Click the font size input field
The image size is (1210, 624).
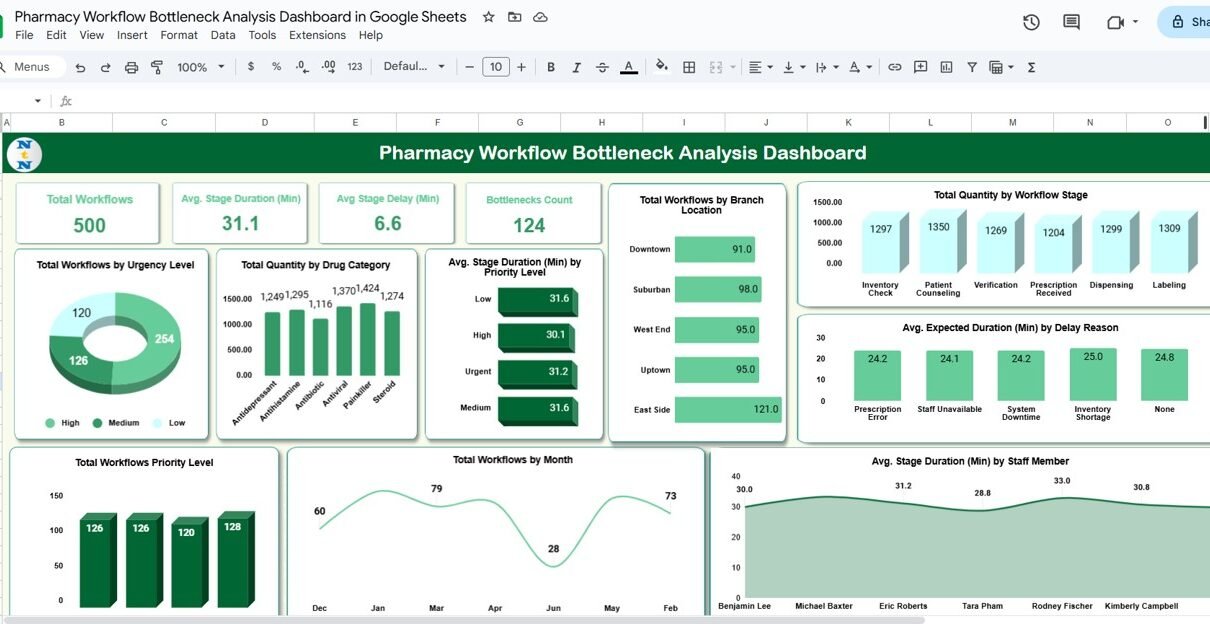[495, 67]
